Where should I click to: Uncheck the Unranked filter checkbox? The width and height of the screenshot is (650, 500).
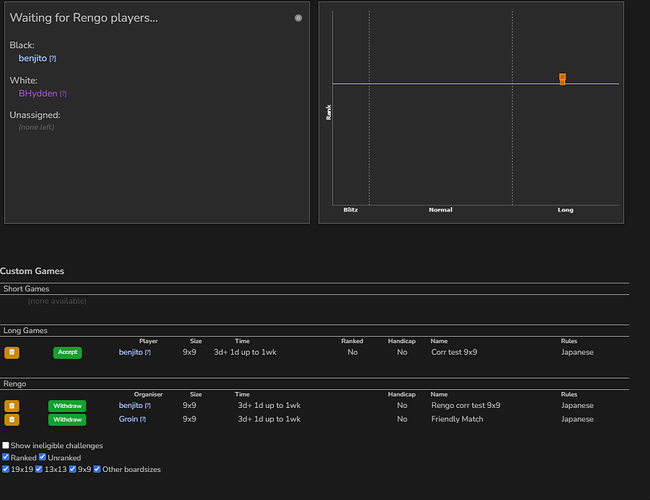click(x=43, y=458)
